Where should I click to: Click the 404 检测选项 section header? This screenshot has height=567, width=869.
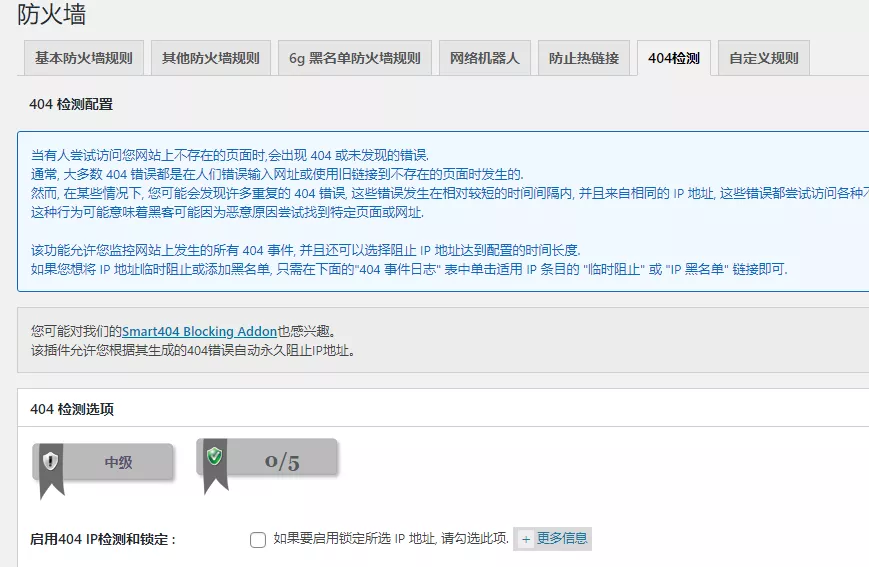(x=72, y=409)
